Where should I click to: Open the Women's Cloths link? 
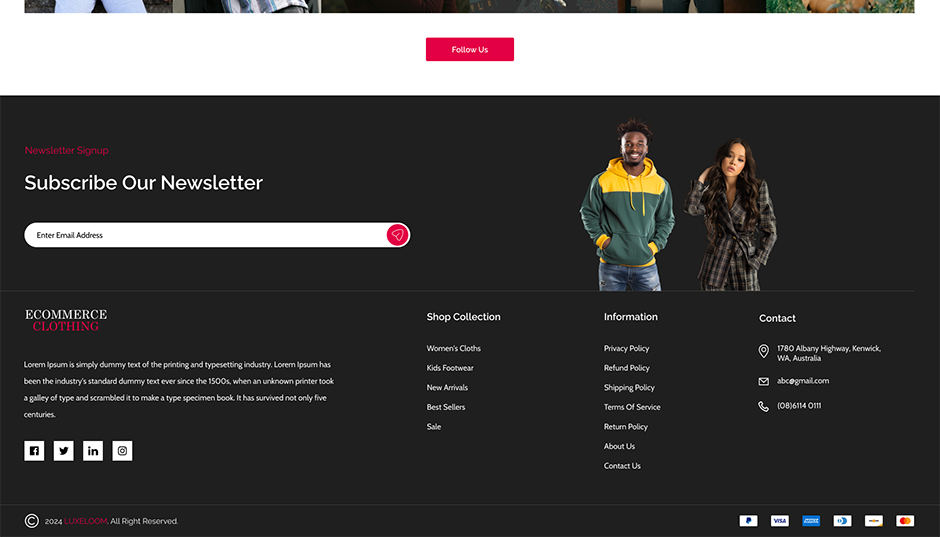pos(454,348)
